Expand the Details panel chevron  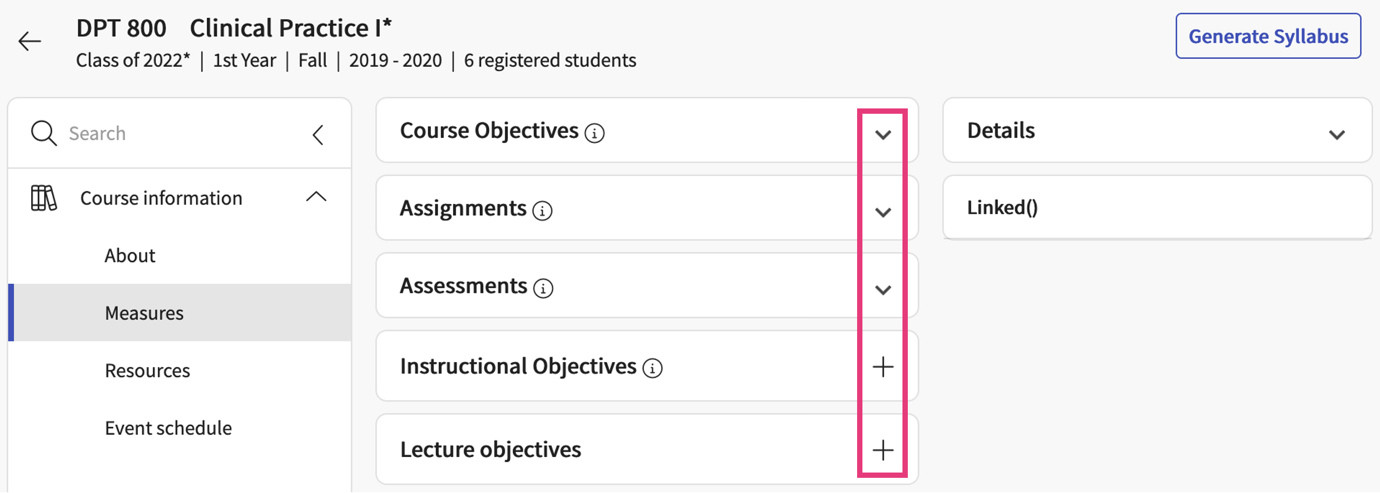point(1337,134)
